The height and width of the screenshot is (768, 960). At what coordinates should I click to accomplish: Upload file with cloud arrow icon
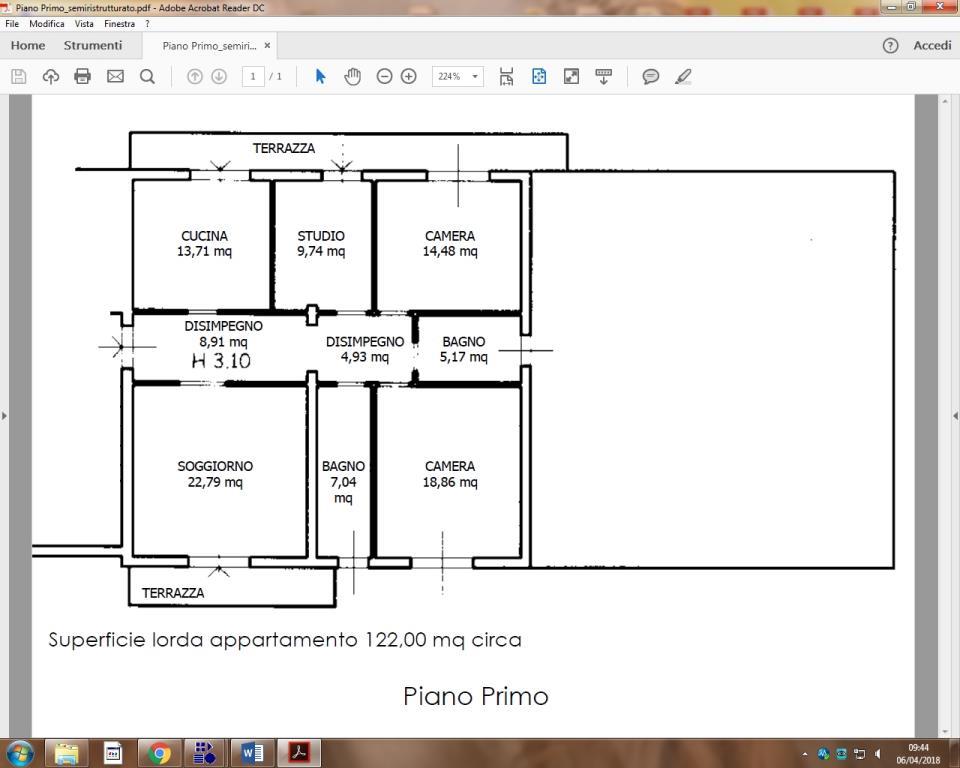tap(51, 76)
